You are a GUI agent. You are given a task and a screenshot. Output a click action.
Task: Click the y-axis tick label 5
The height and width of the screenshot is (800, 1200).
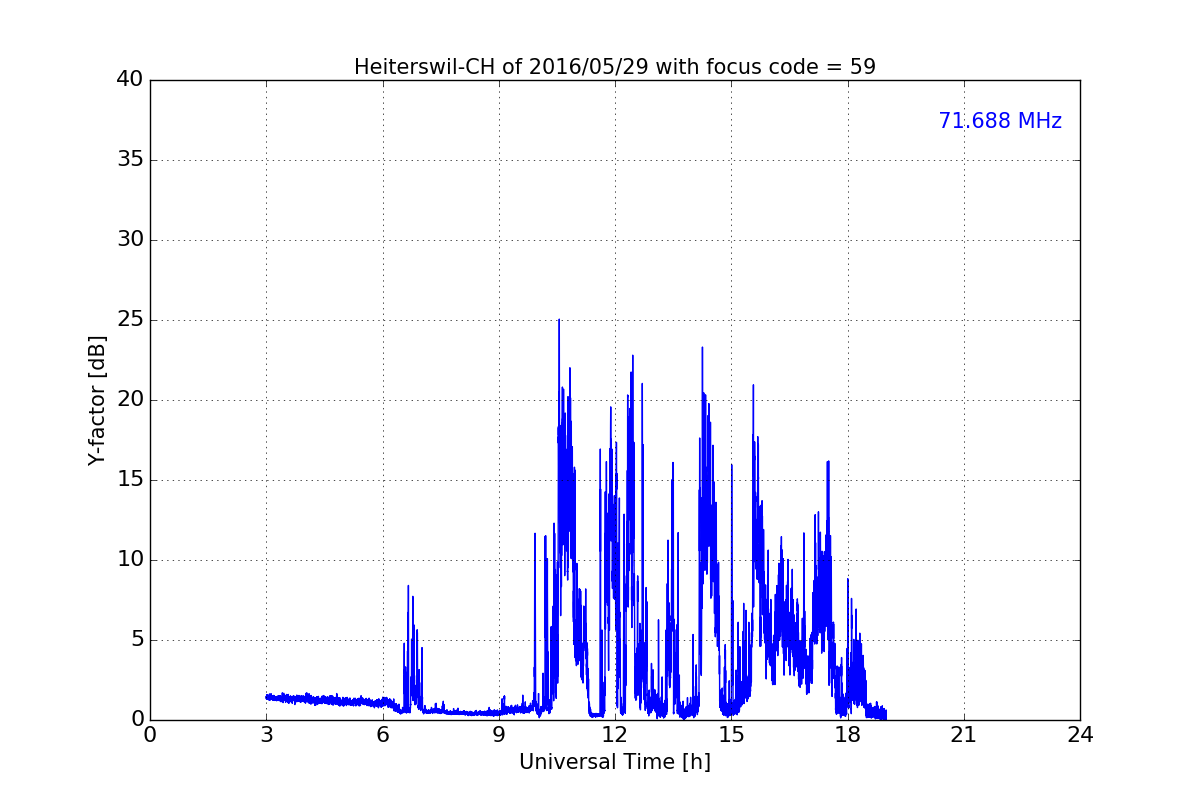137,640
